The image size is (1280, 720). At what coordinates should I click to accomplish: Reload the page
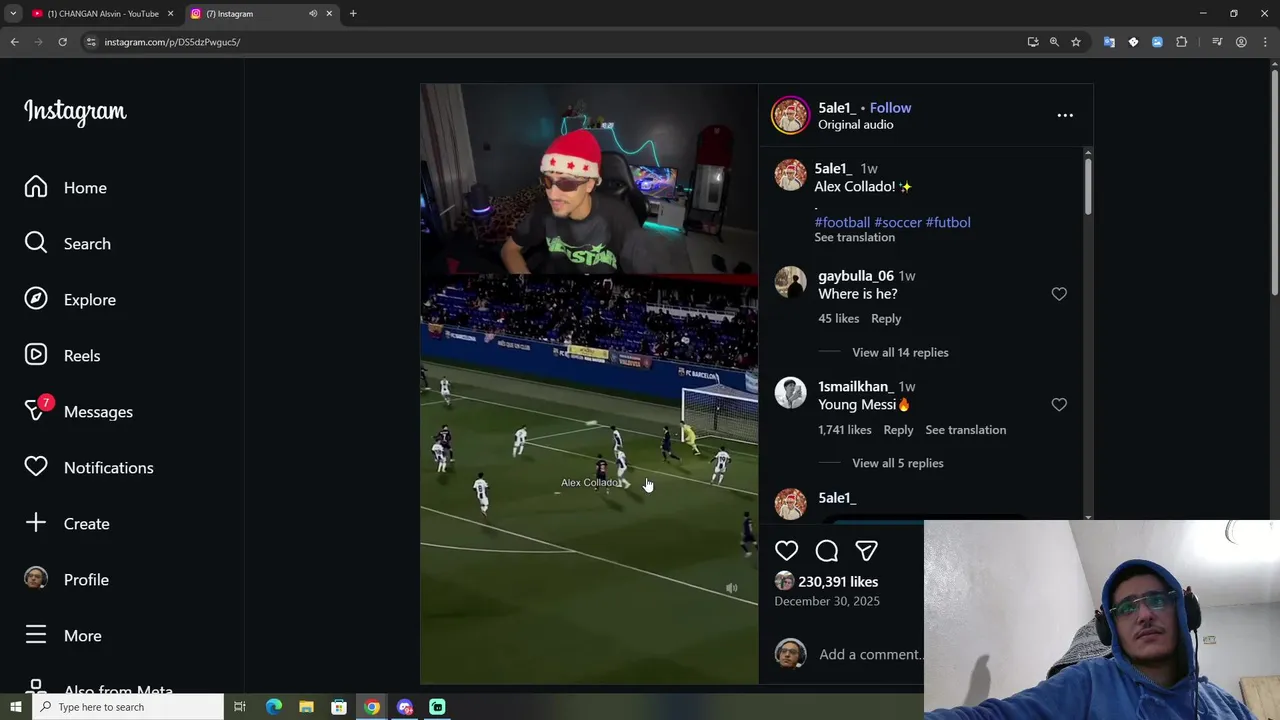point(62,42)
